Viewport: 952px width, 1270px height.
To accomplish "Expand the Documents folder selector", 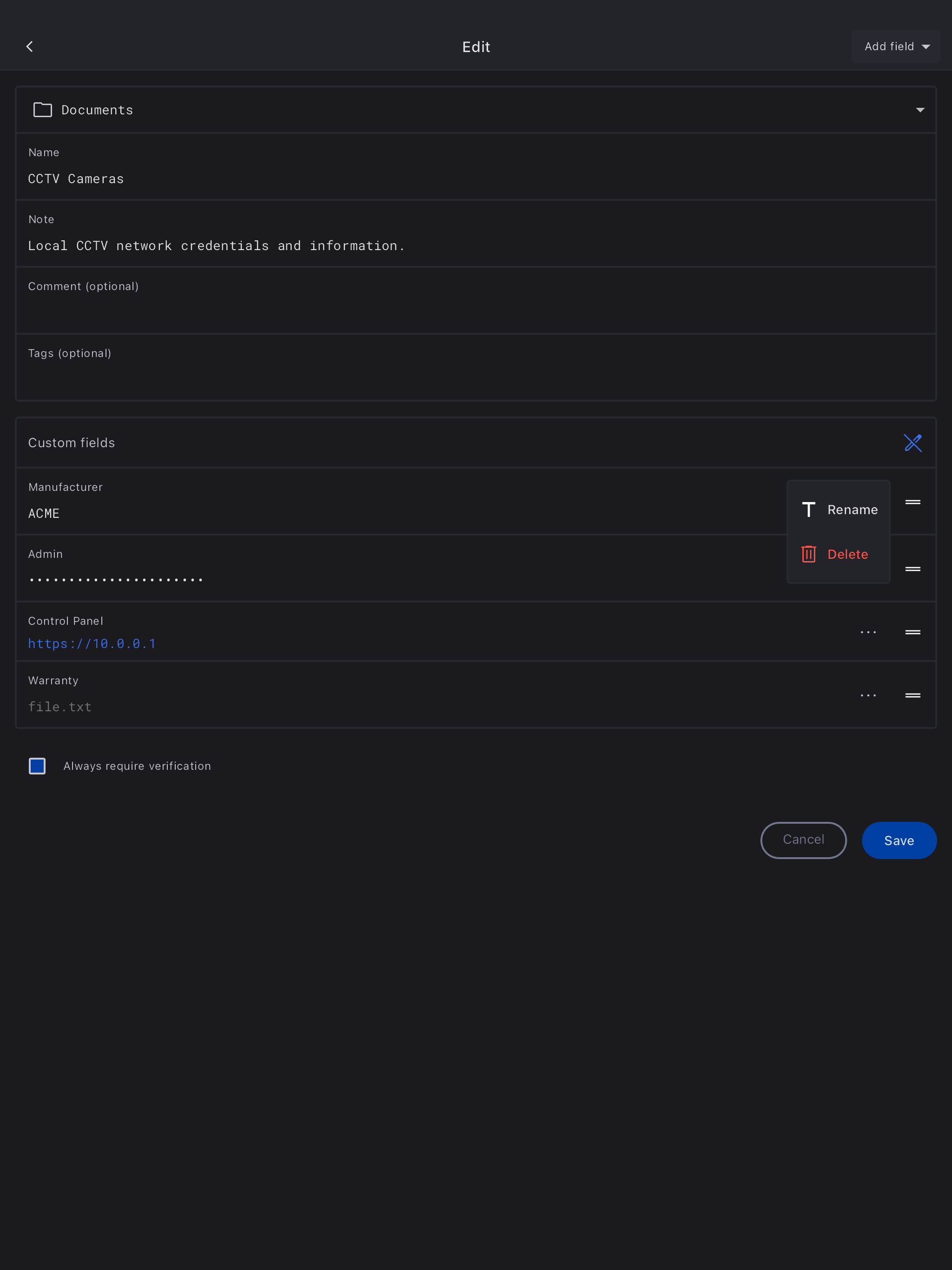I will pyautogui.click(x=920, y=110).
